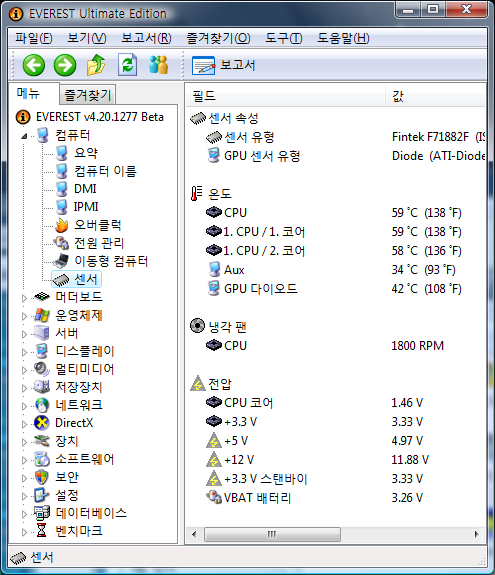Expand the 운영체제 node

coord(24,316)
